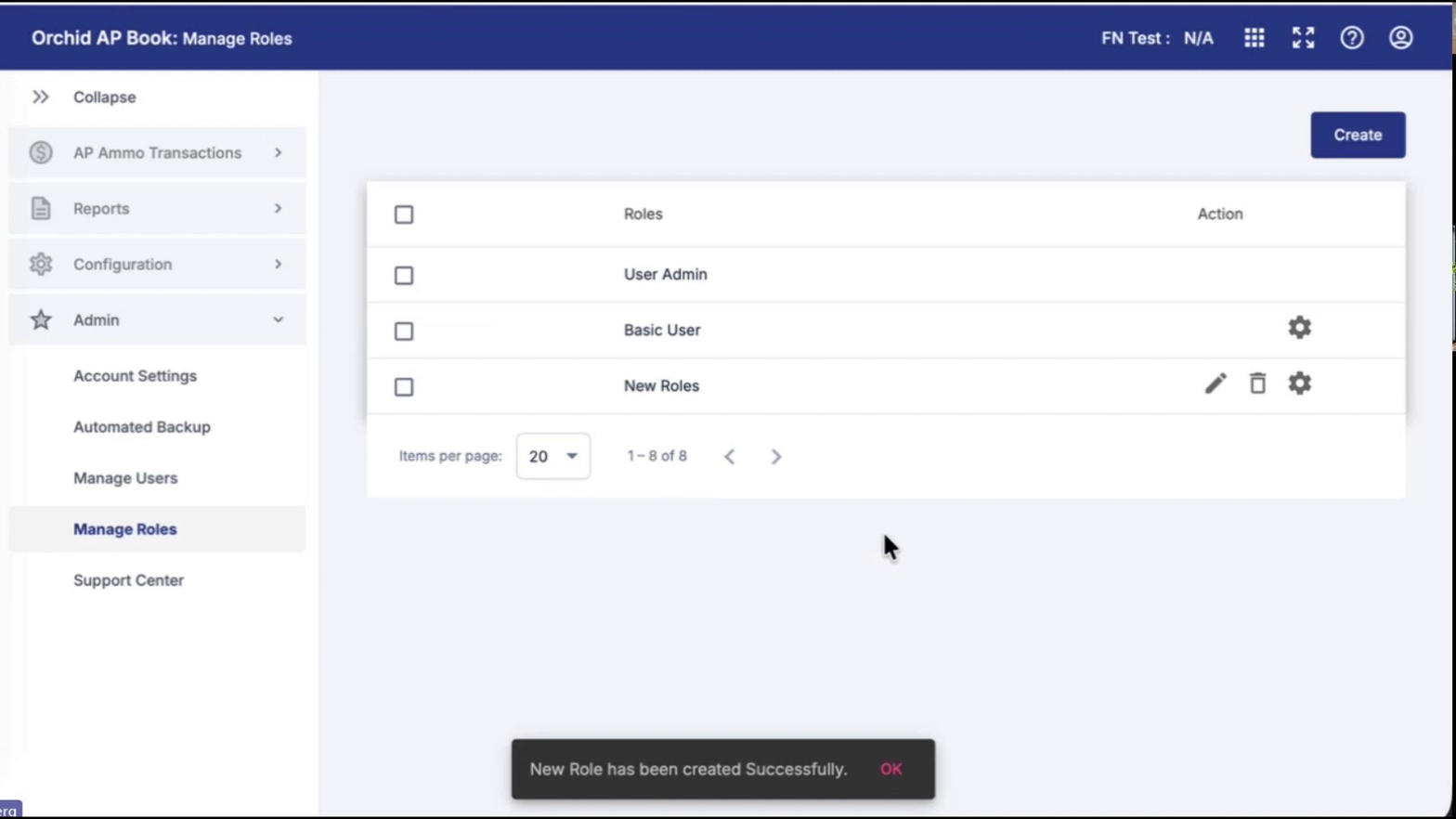Click the Roles column header
The width and height of the screenshot is (1456, 819).
click(x=643, y=214)
